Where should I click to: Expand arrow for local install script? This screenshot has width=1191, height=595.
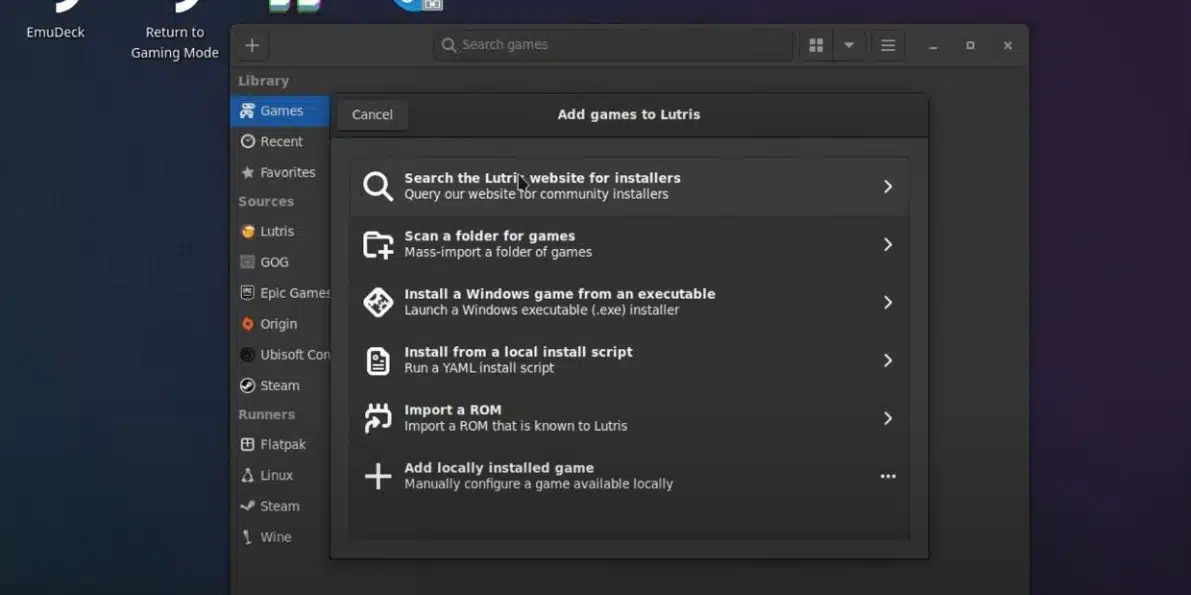click(887, 360)
